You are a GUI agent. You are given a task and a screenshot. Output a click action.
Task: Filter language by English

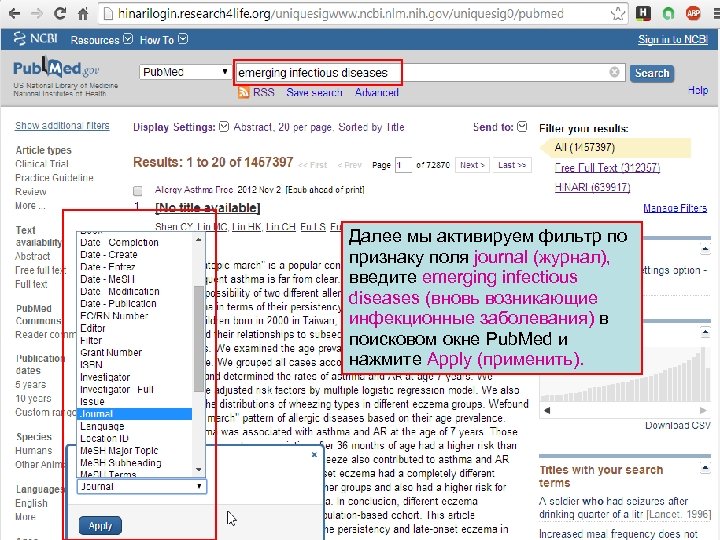(x=32, y=503)
